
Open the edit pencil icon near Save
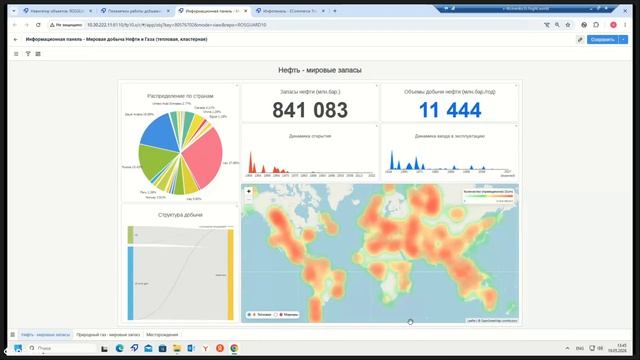click(580, 40)
